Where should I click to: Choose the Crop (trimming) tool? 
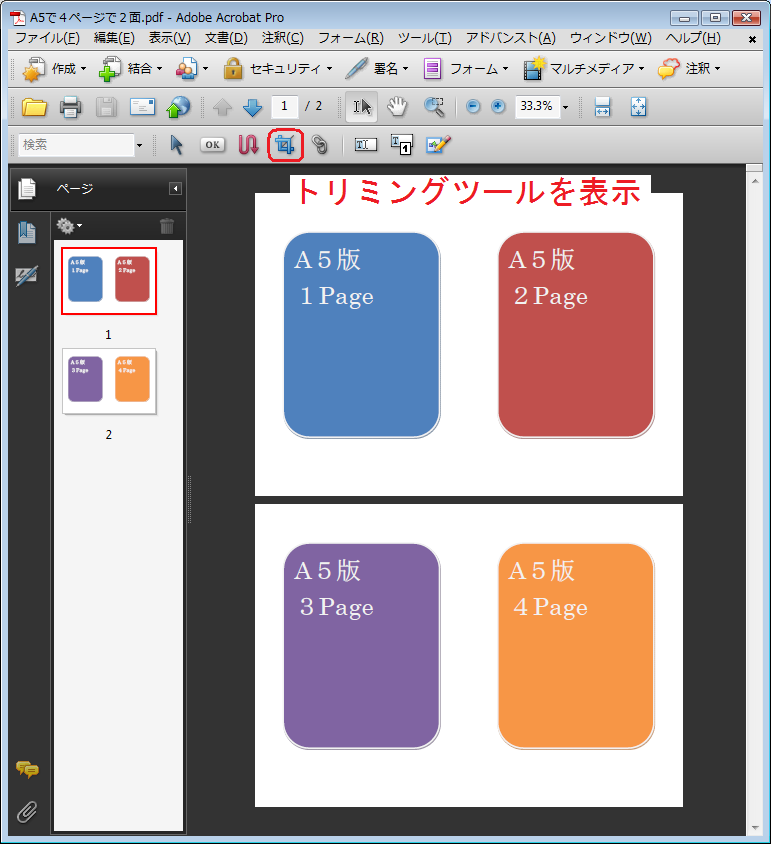coord(285,145)
